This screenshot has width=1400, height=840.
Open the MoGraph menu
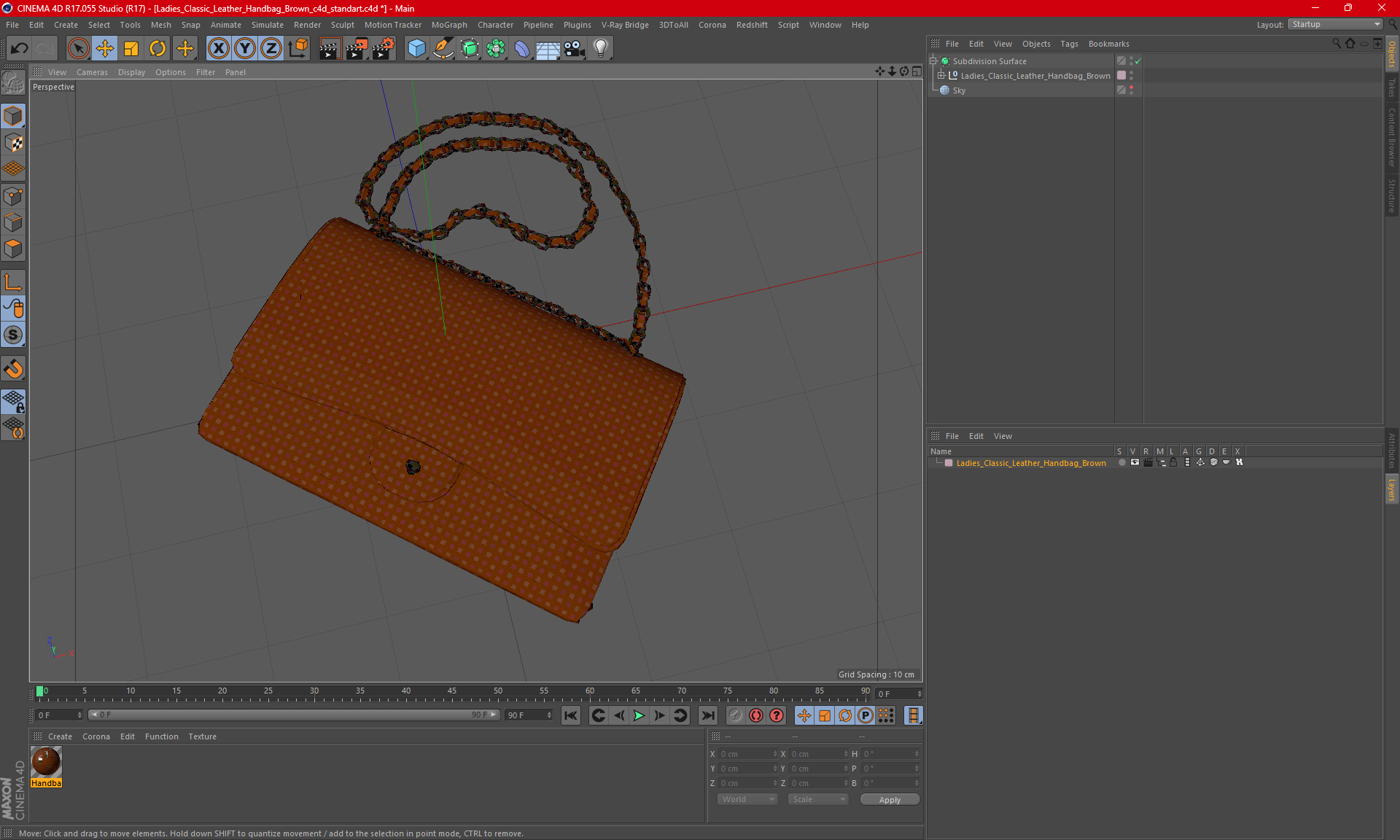(449, 25)
